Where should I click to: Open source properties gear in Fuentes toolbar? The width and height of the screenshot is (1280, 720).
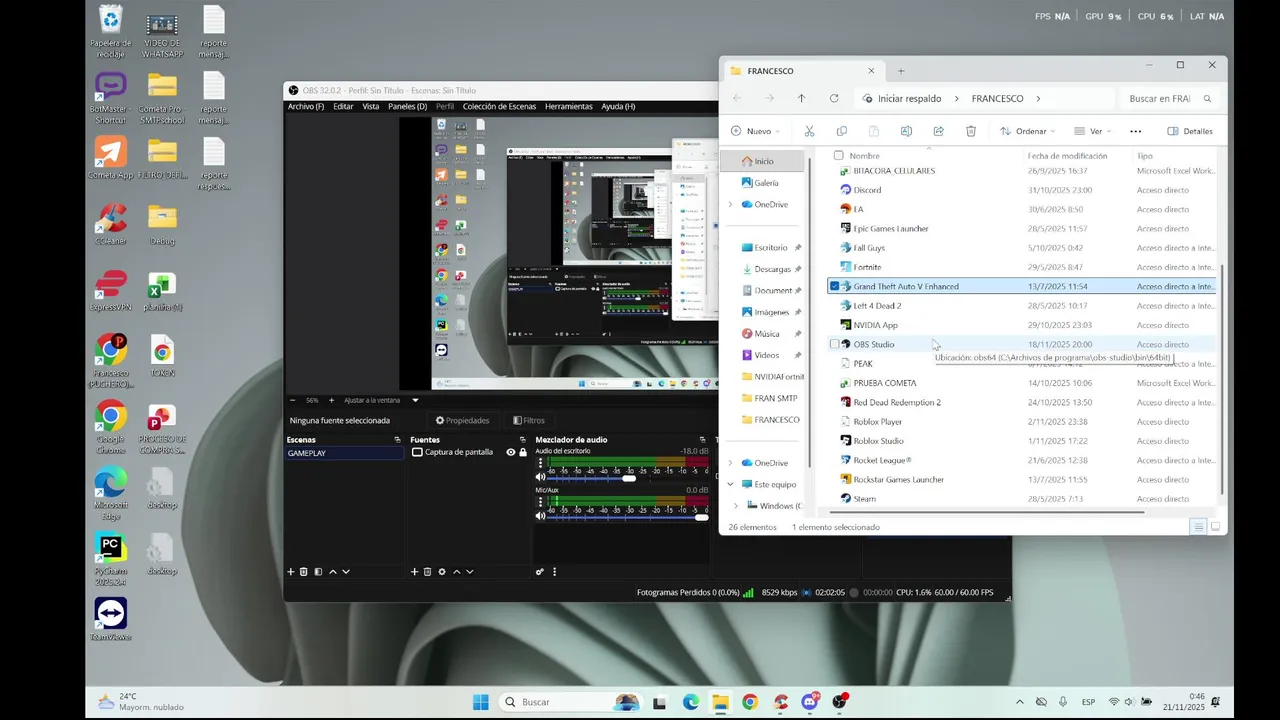pos(442,572)
